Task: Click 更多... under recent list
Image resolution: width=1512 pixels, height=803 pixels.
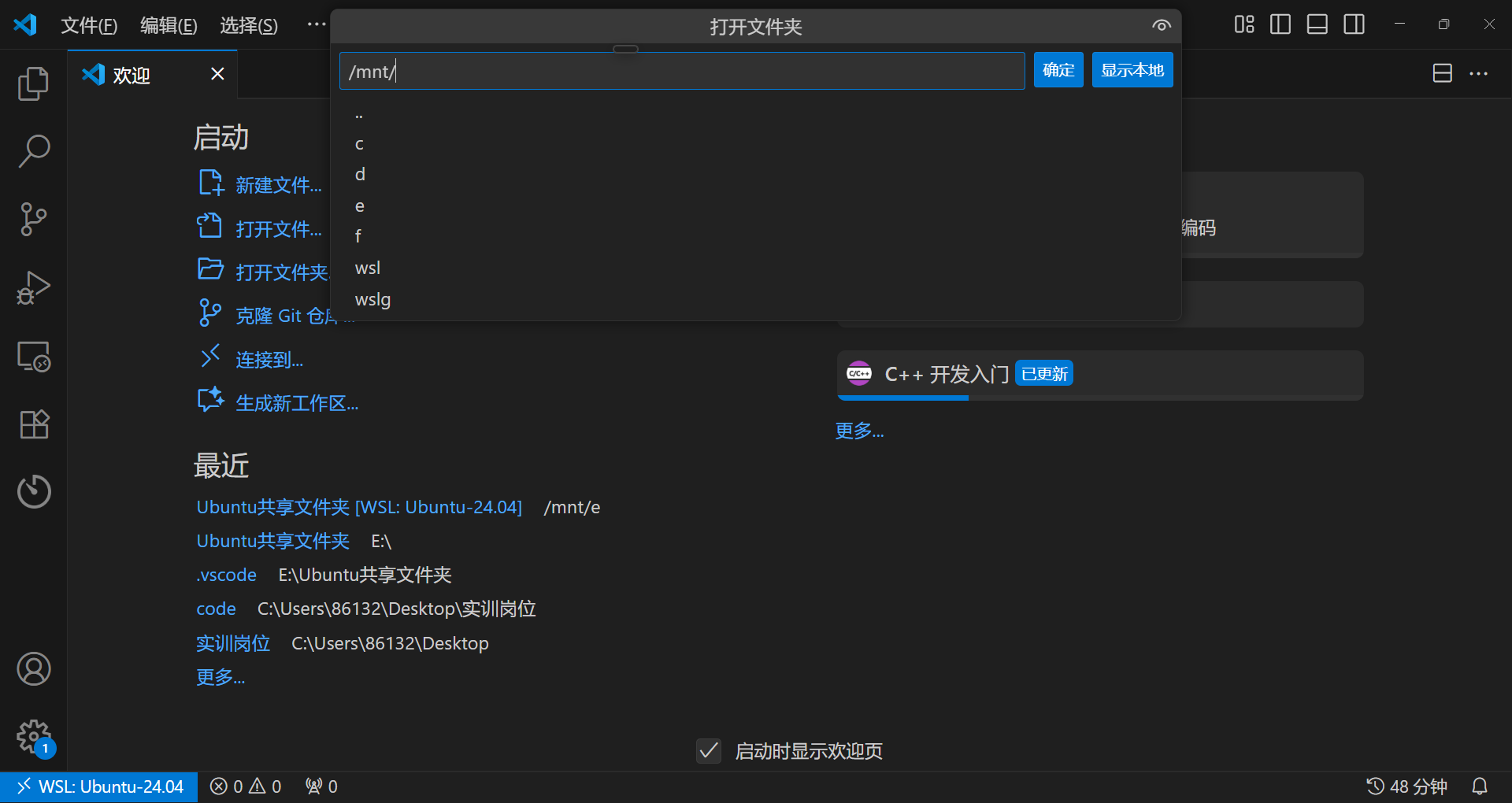Action: (x=220, y=677)
